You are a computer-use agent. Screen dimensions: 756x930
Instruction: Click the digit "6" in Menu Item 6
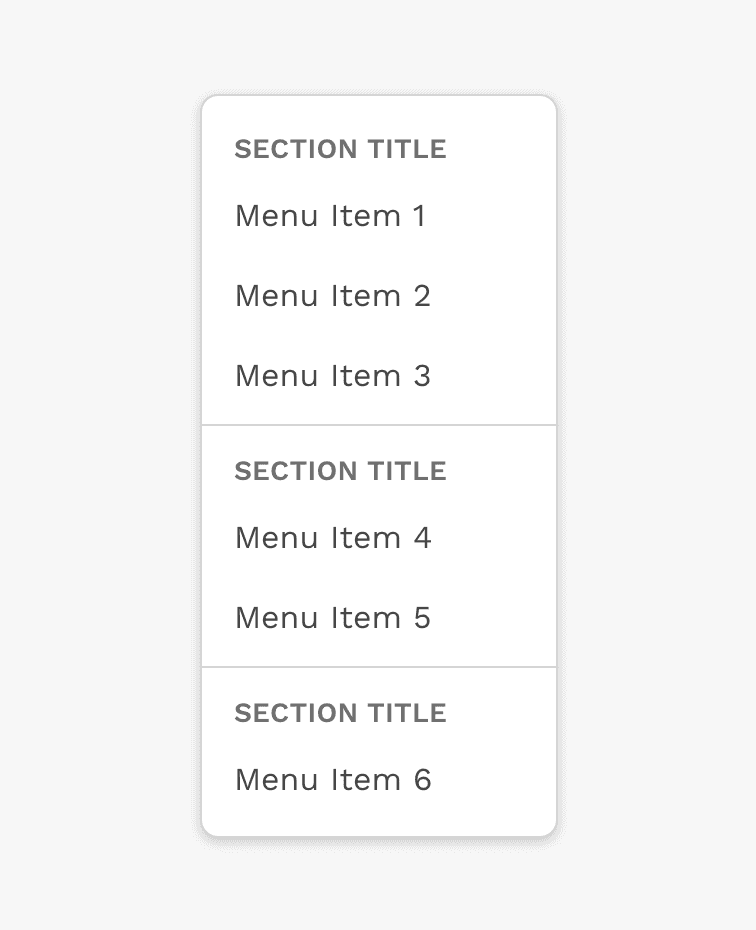pos(422,780)
